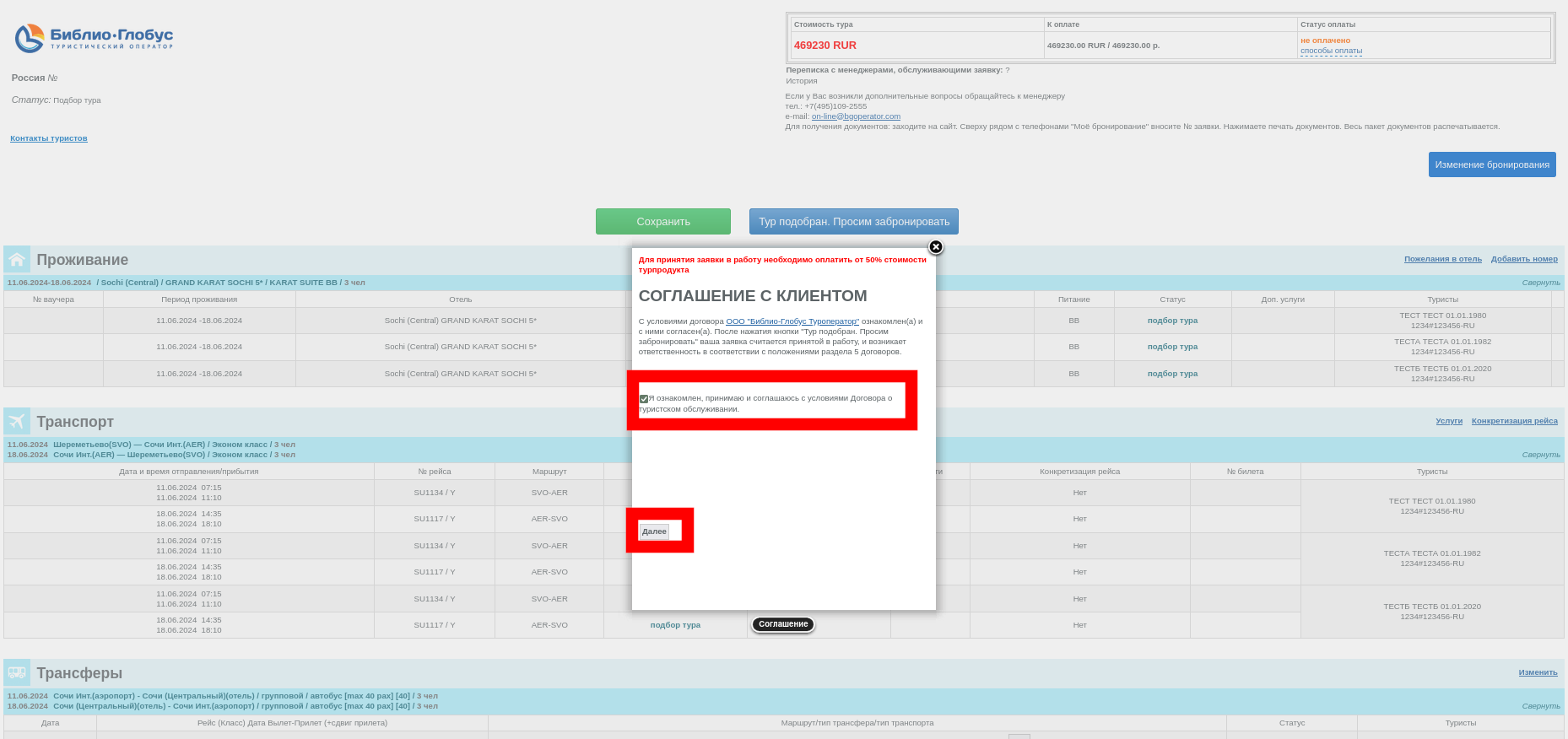The image size is (1568, 739).
Task: Click the black Соглашение pill button
Action: click(x=782, y=624)
